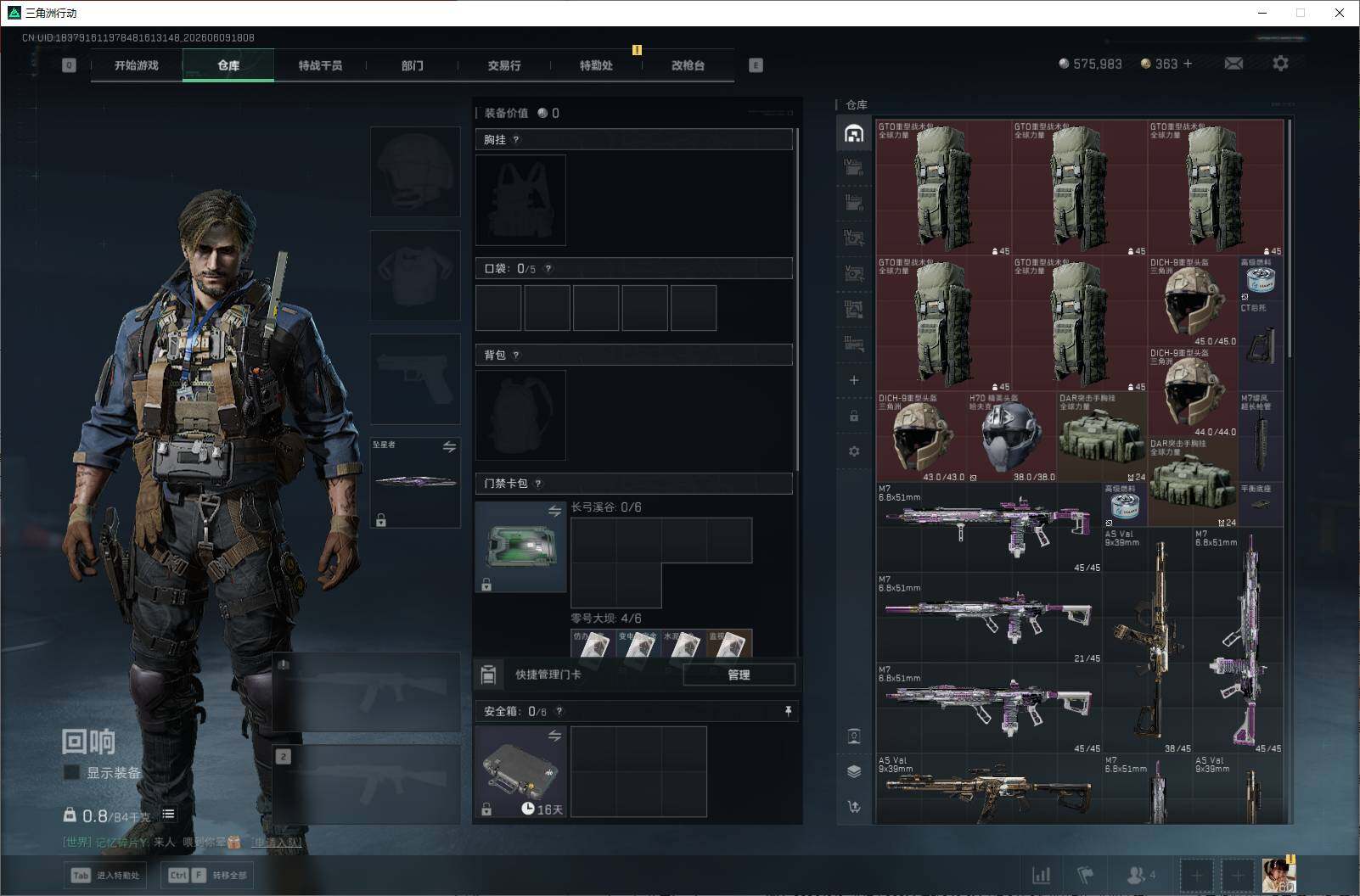This screenshot has width=1360, height=896.
Task: Open the mail envelope icon
Action: [x=1234, y=64]
